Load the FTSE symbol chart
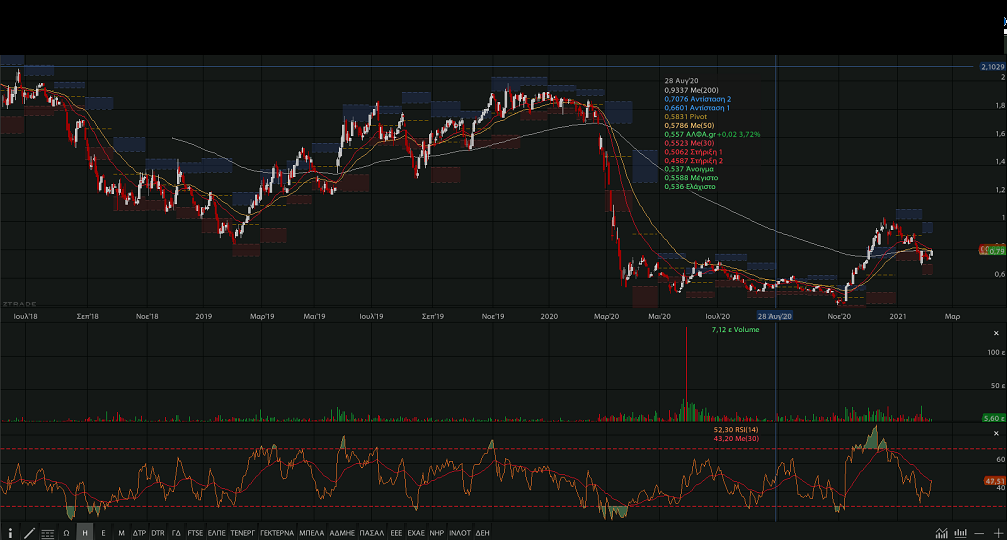Image resolution: width=1007 pixels, height=540 pixels. [195, 533]
